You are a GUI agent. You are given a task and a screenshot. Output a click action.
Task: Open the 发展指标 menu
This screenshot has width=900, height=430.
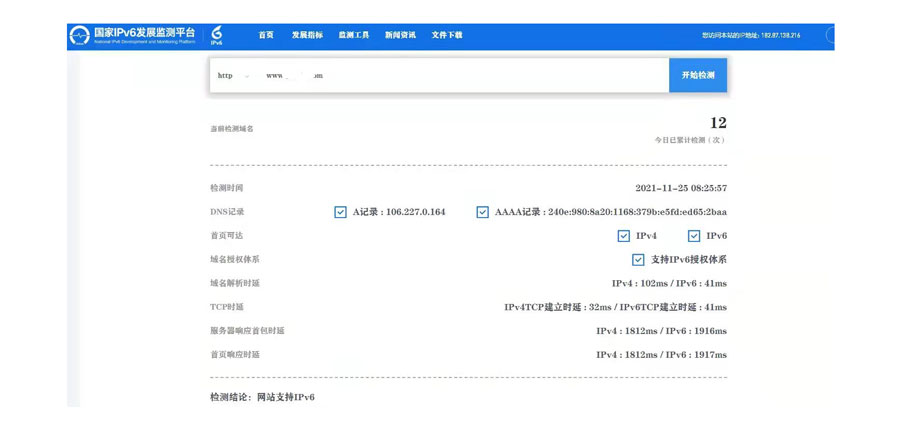point(307,35)
